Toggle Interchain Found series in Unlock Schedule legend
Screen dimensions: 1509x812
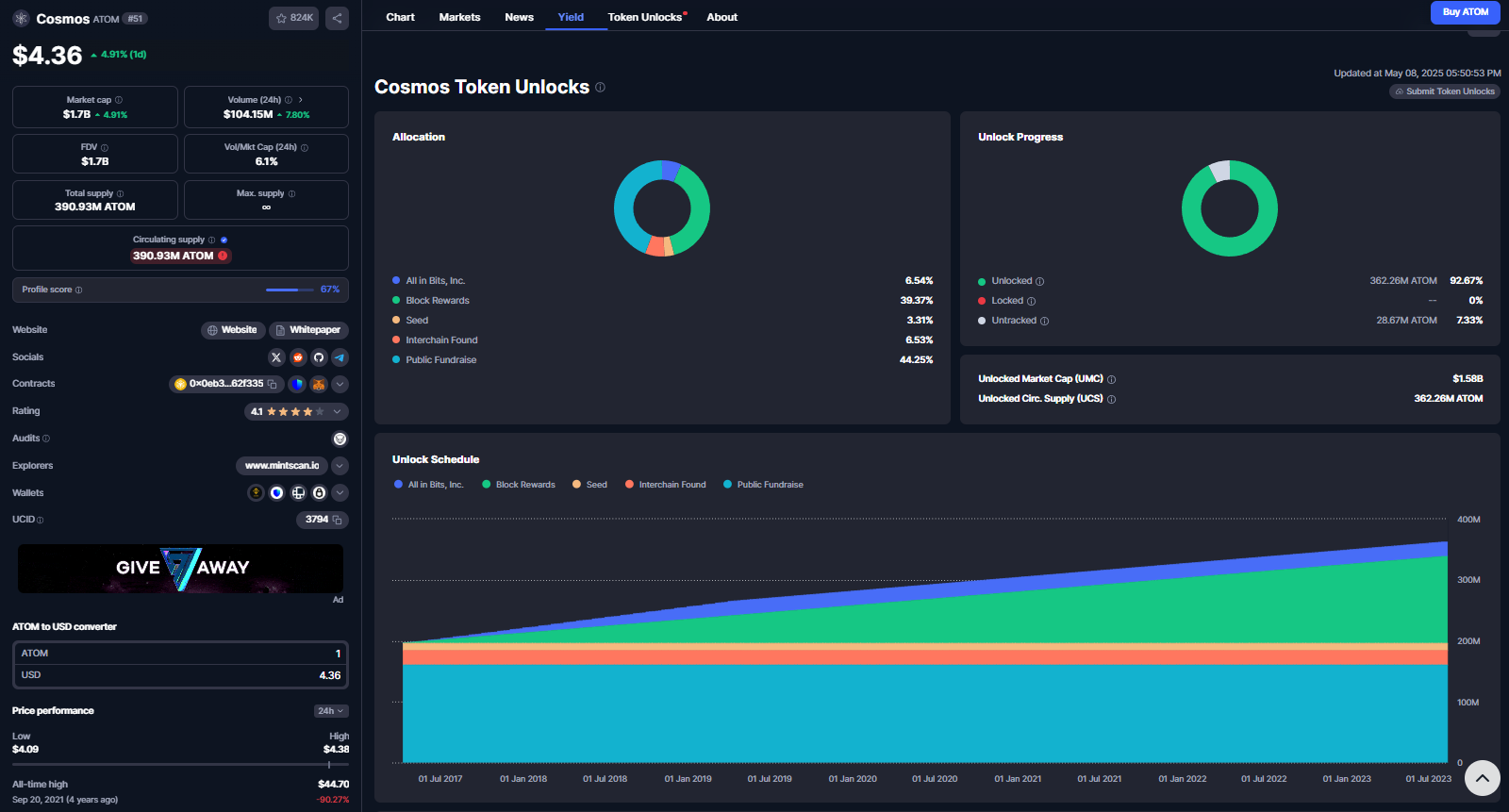click(665, 485)
